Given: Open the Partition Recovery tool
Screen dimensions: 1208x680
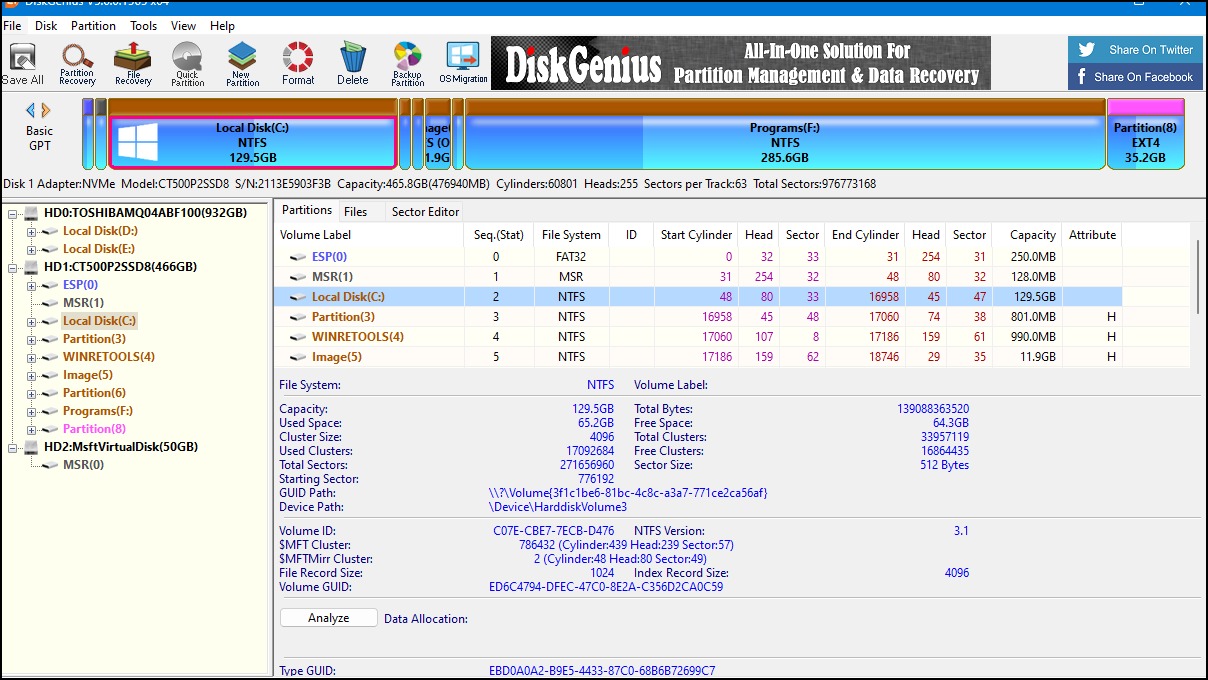Looking at the screenshot, I should pos(77,63).
